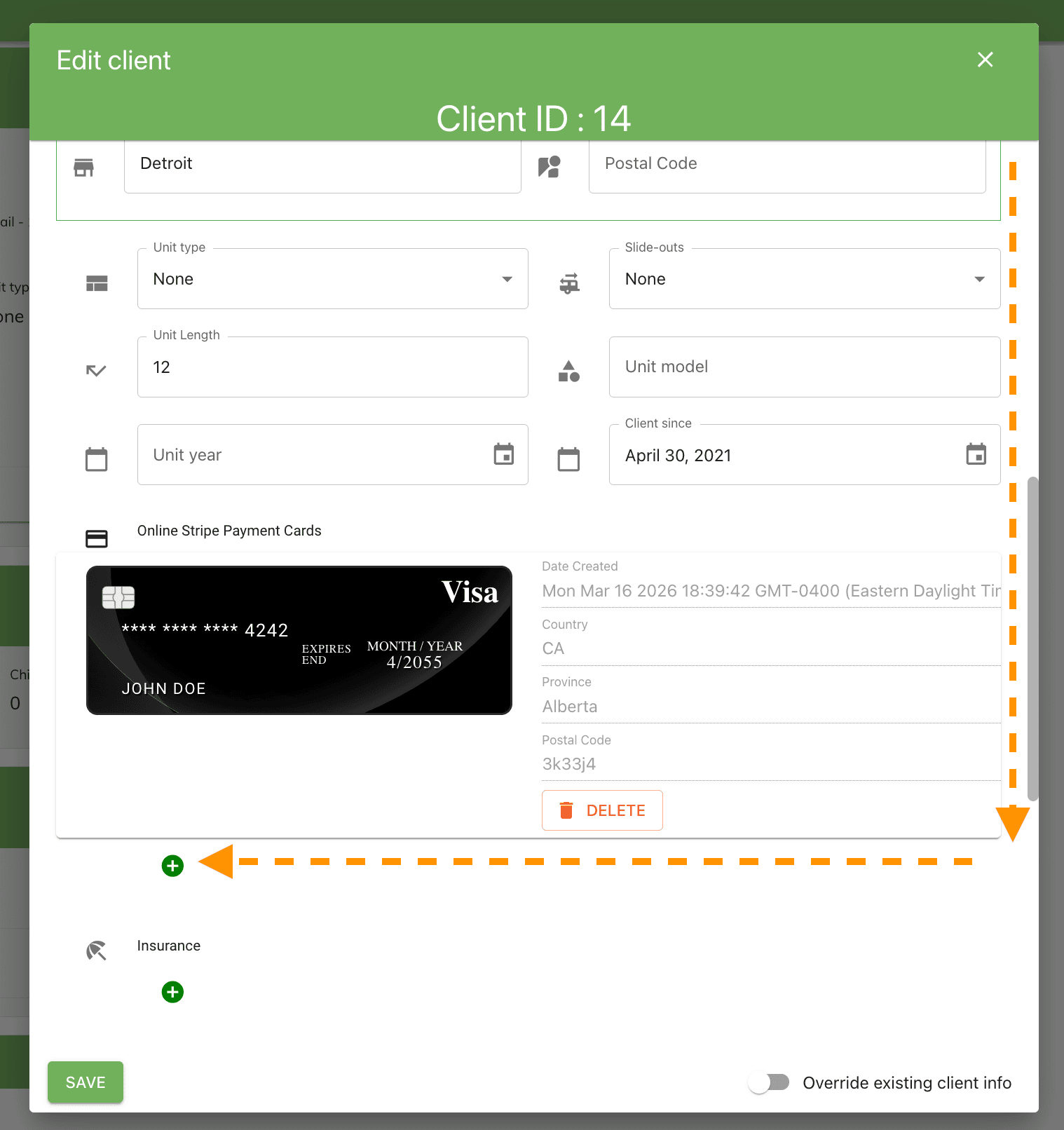Add a new insurance entry

click(x=172, y=992)
